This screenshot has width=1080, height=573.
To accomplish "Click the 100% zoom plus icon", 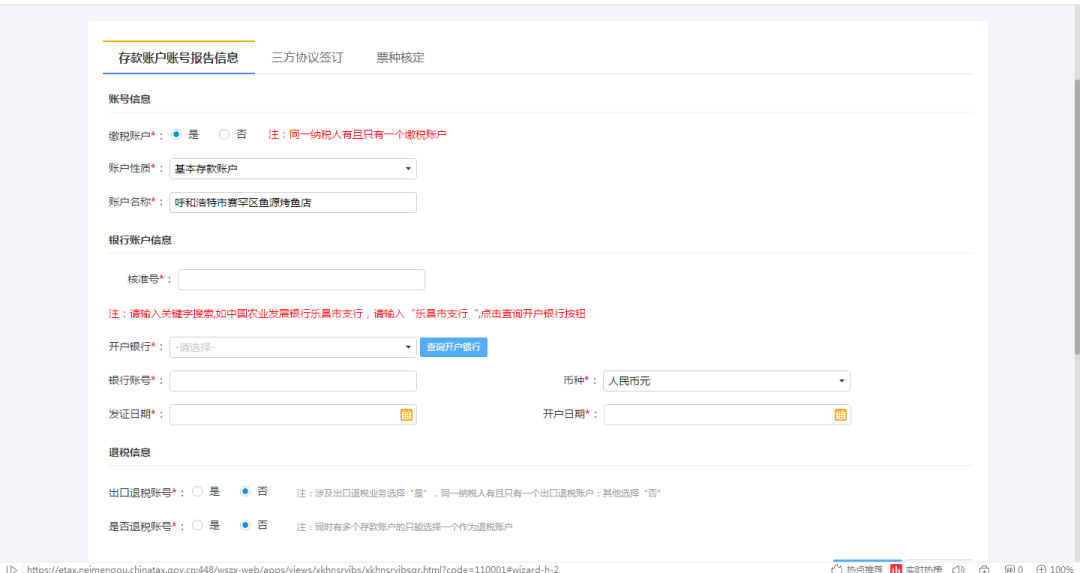I will 1041,569.
